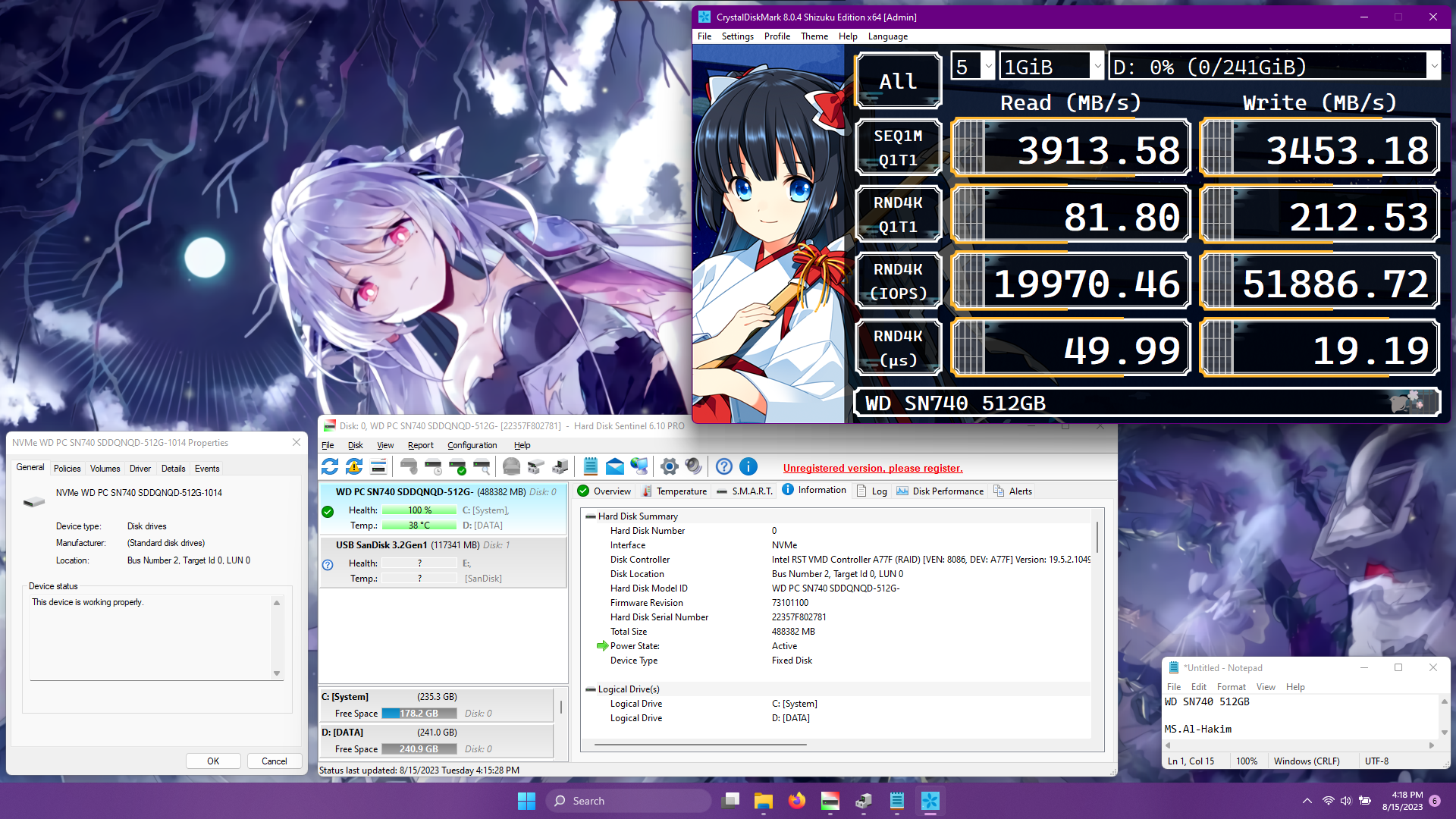Run the RND4K (IOPS) test
This screenshot has height=819, width=1456.
pos(898,281)
